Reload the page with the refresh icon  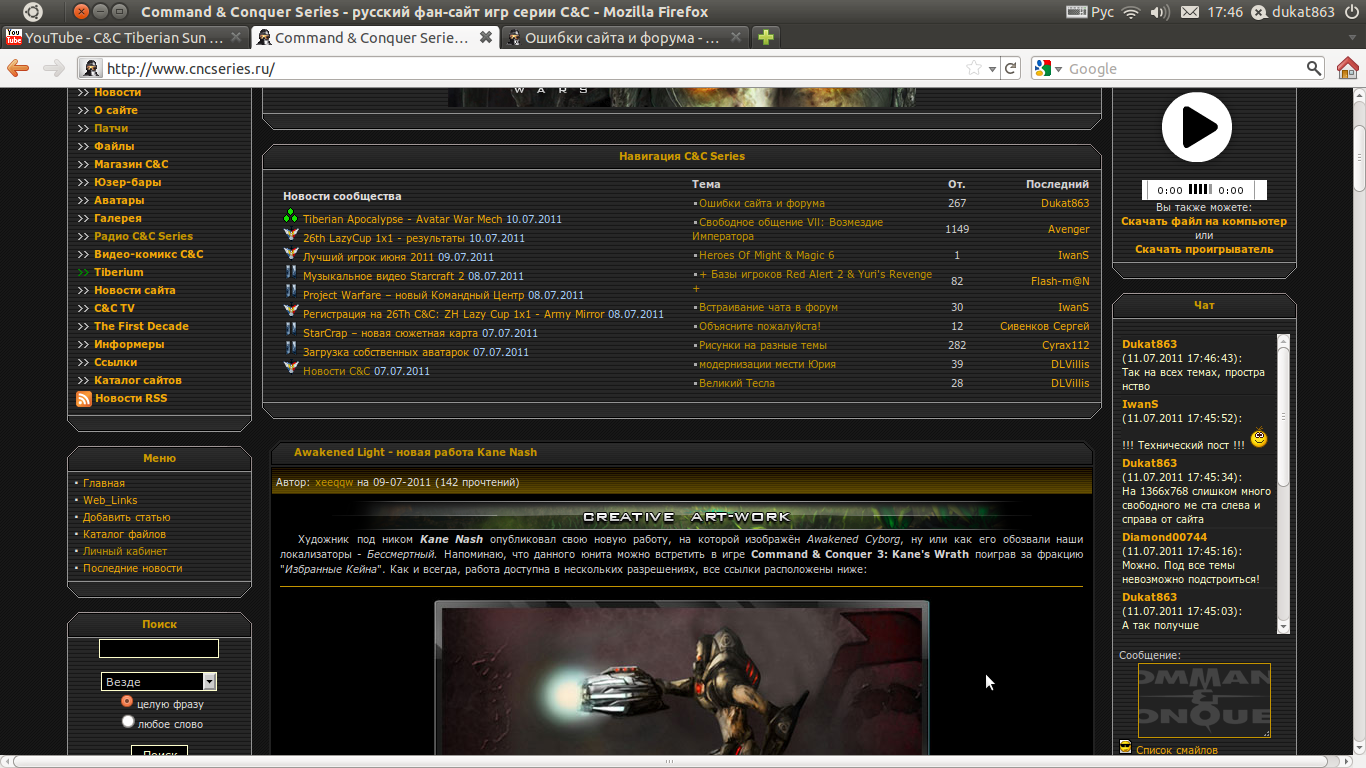(1011, 68)
